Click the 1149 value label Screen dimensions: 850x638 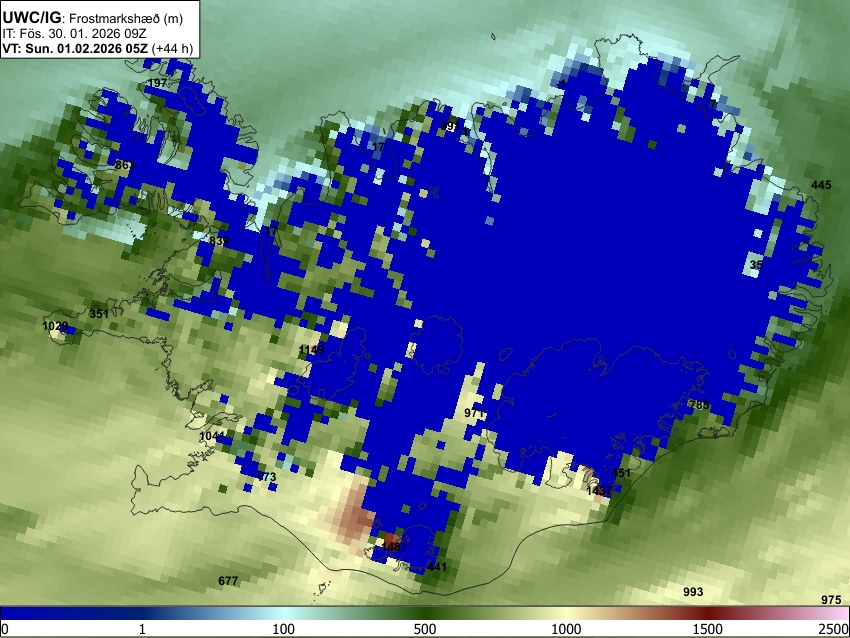click(311, 350)
